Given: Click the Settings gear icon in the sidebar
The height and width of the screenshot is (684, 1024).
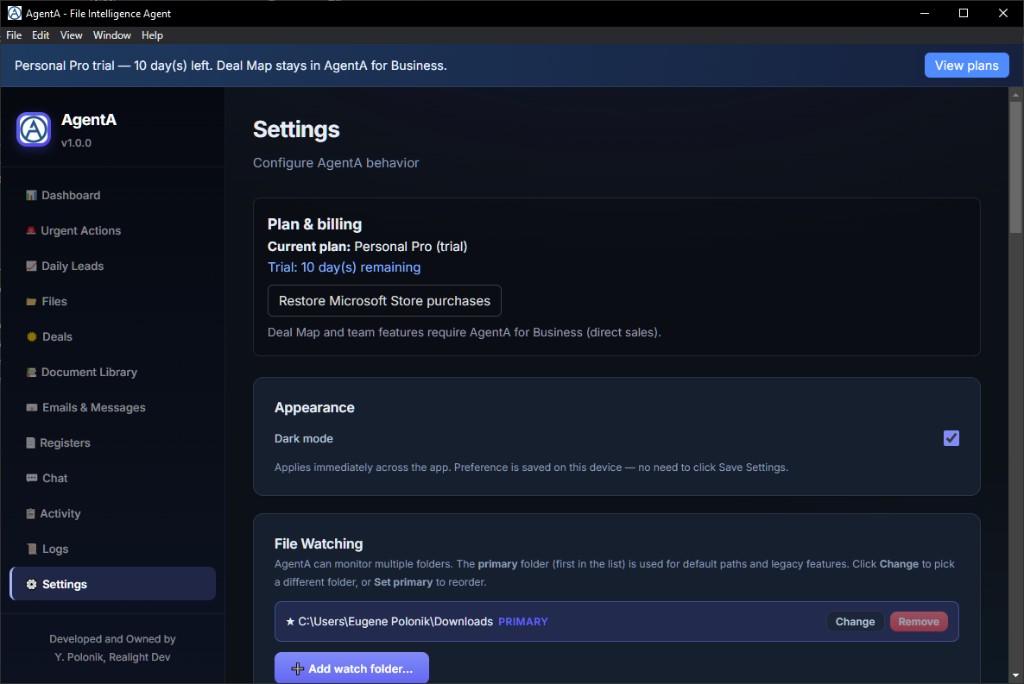Looking at the screenshot, I should 31,584.
